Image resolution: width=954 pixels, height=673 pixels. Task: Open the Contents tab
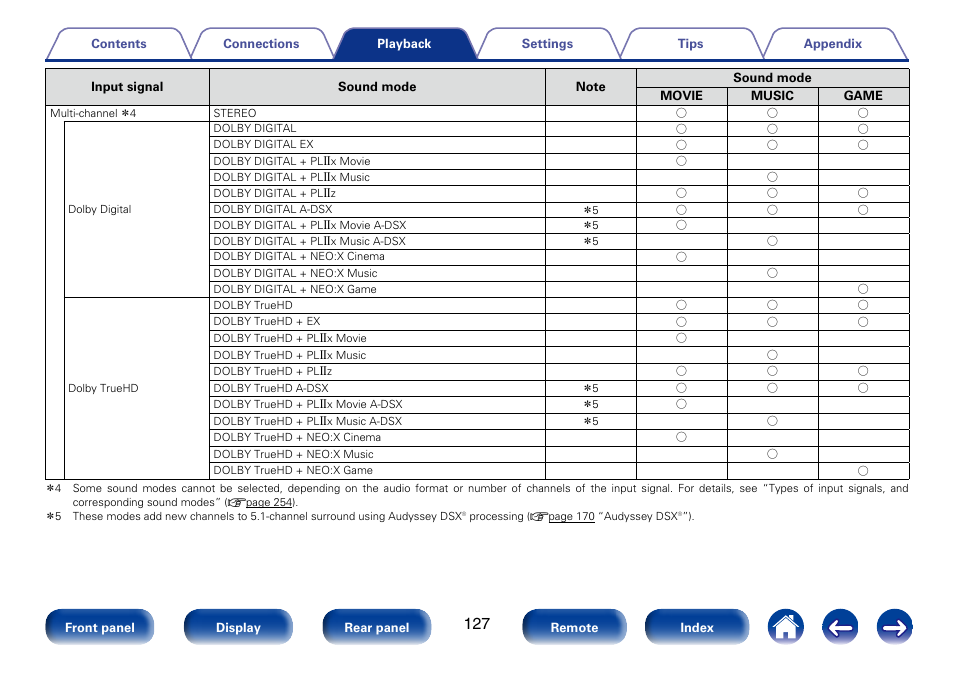(119, 44)
